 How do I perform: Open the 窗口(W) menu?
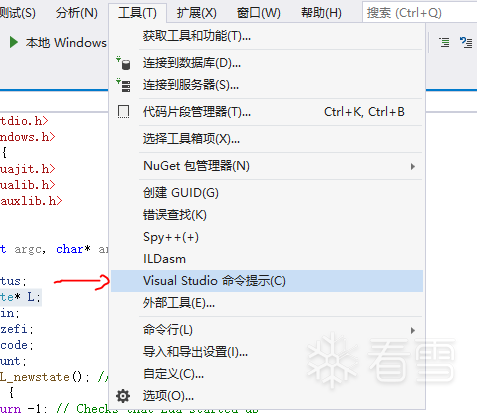(x=259, y=13)
